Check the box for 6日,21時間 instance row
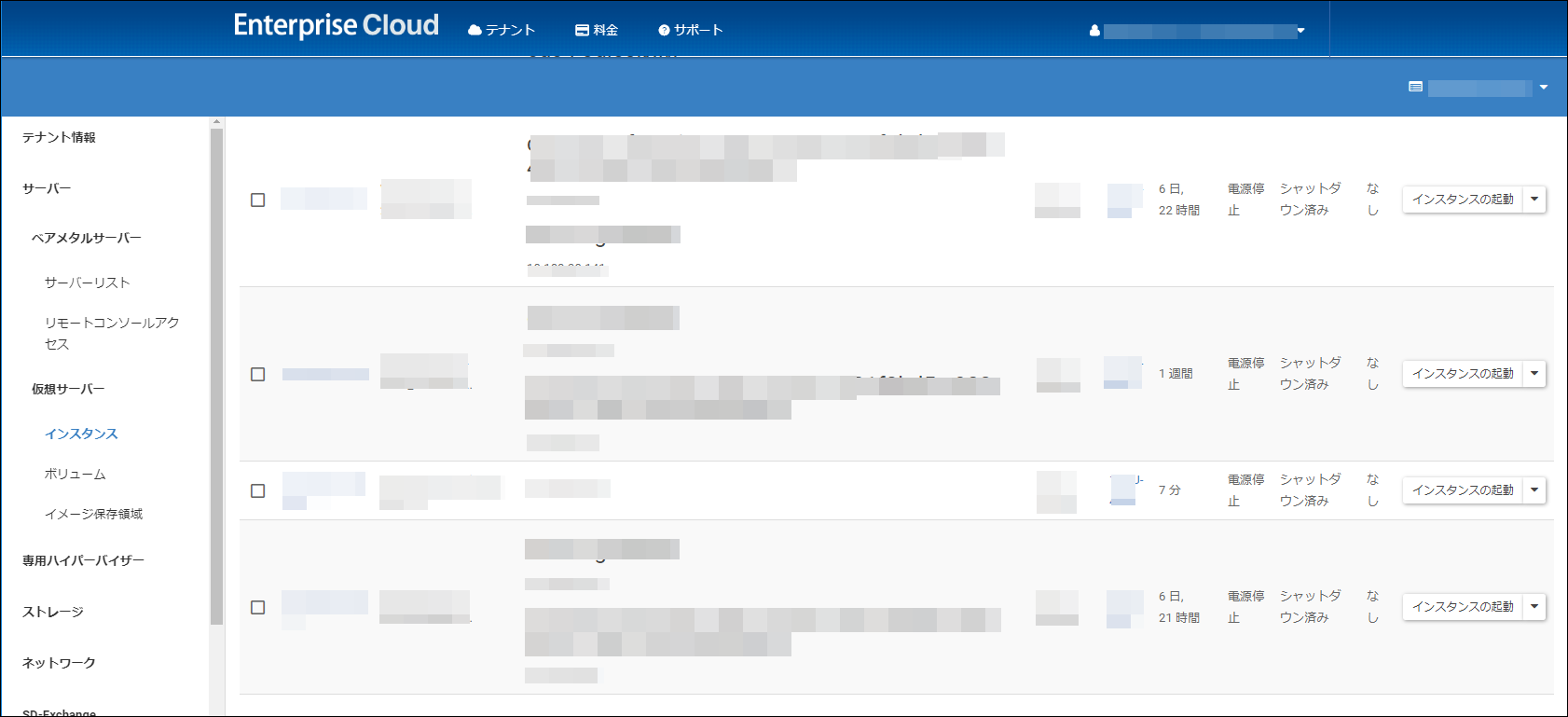 coord(258,607)
